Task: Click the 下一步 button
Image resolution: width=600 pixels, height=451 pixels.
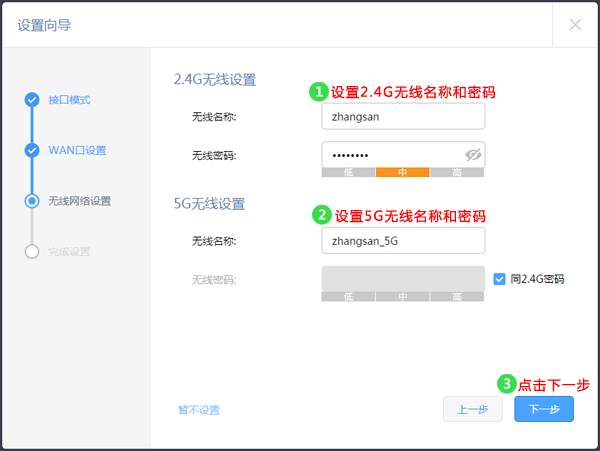Action: point(544,409)
